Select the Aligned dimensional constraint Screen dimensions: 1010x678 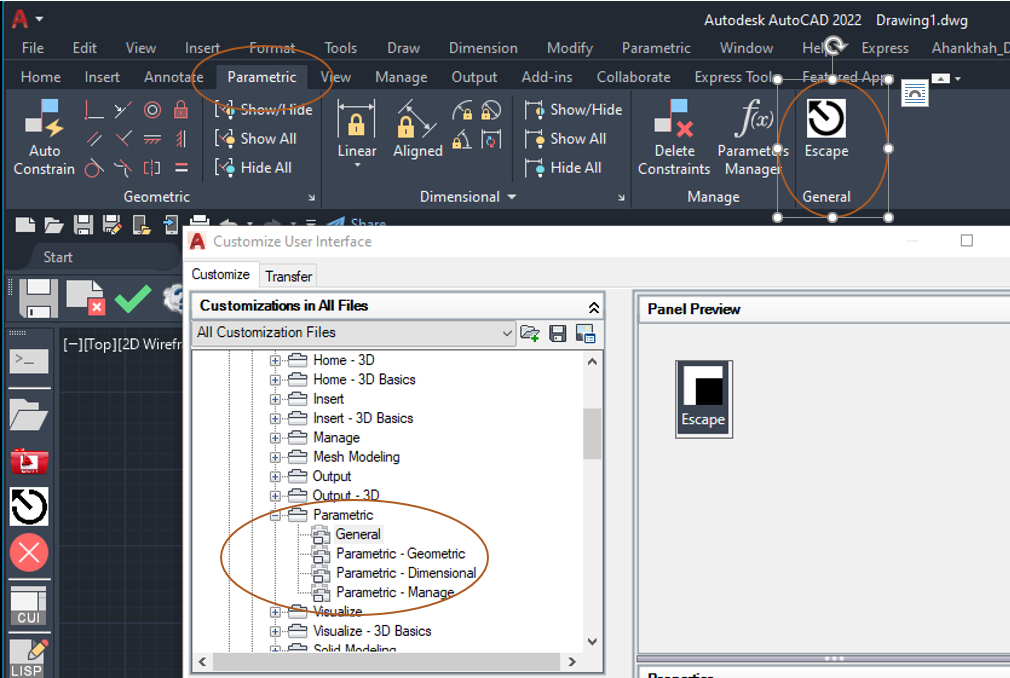417,129
